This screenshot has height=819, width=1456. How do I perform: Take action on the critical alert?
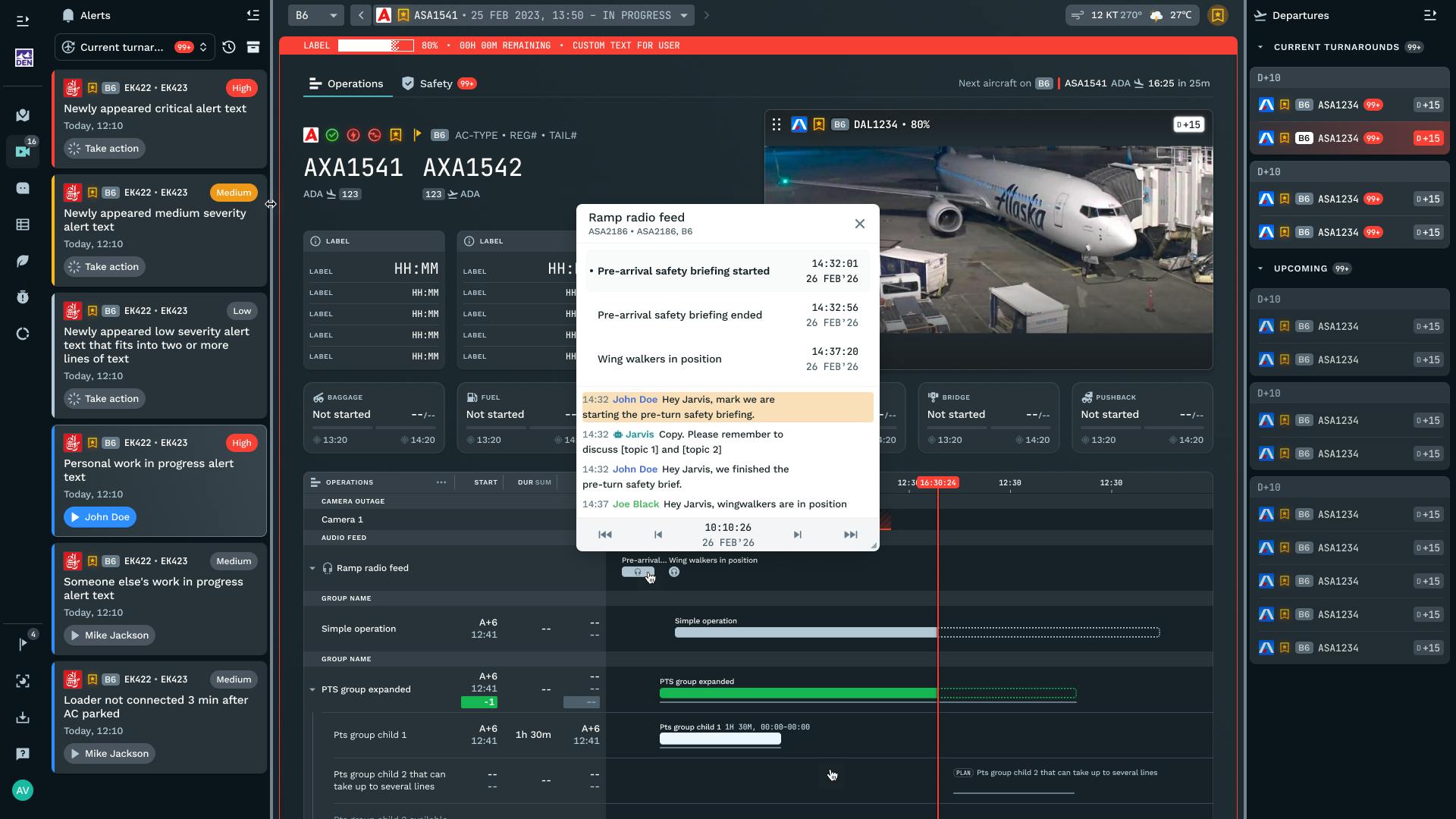coord(105,149)
